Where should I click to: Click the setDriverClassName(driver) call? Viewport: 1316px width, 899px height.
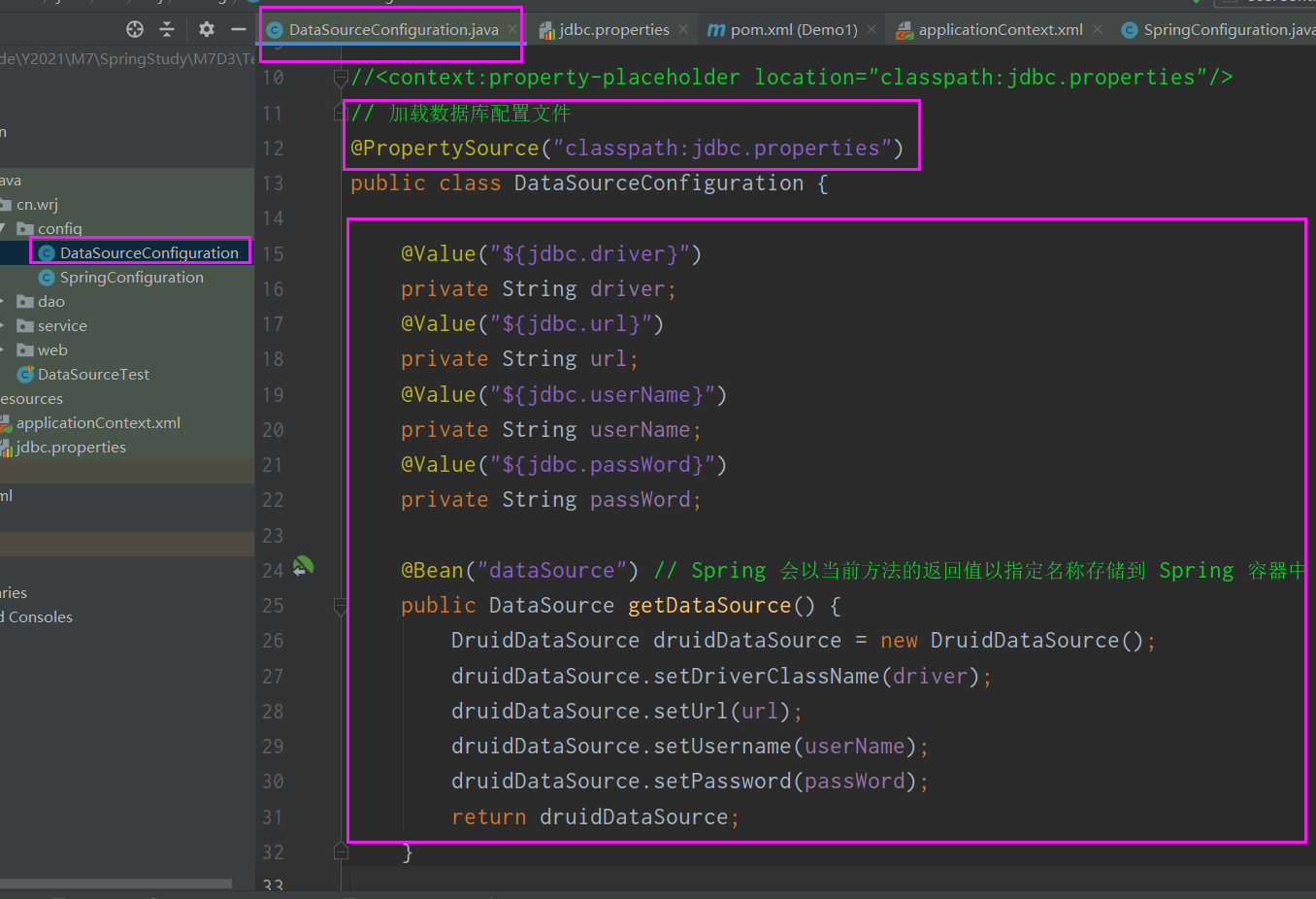pos(721,677)
